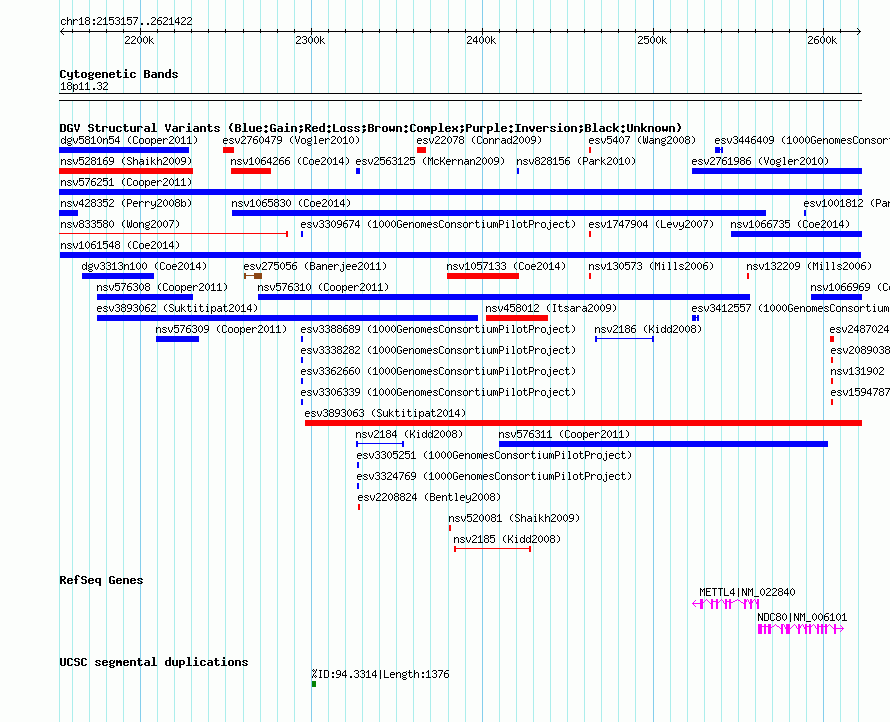Click nsv428352 (Perry2008b) label
The image size is (890, 722).
pyautogui.click(x=126, y=203)
